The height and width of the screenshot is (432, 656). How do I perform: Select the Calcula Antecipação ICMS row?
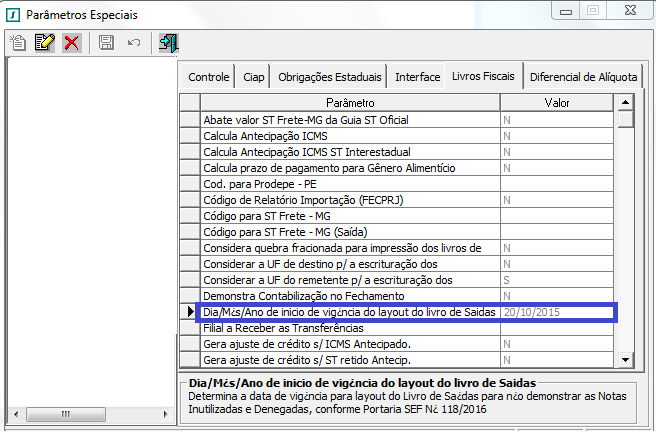pos(350,136)
